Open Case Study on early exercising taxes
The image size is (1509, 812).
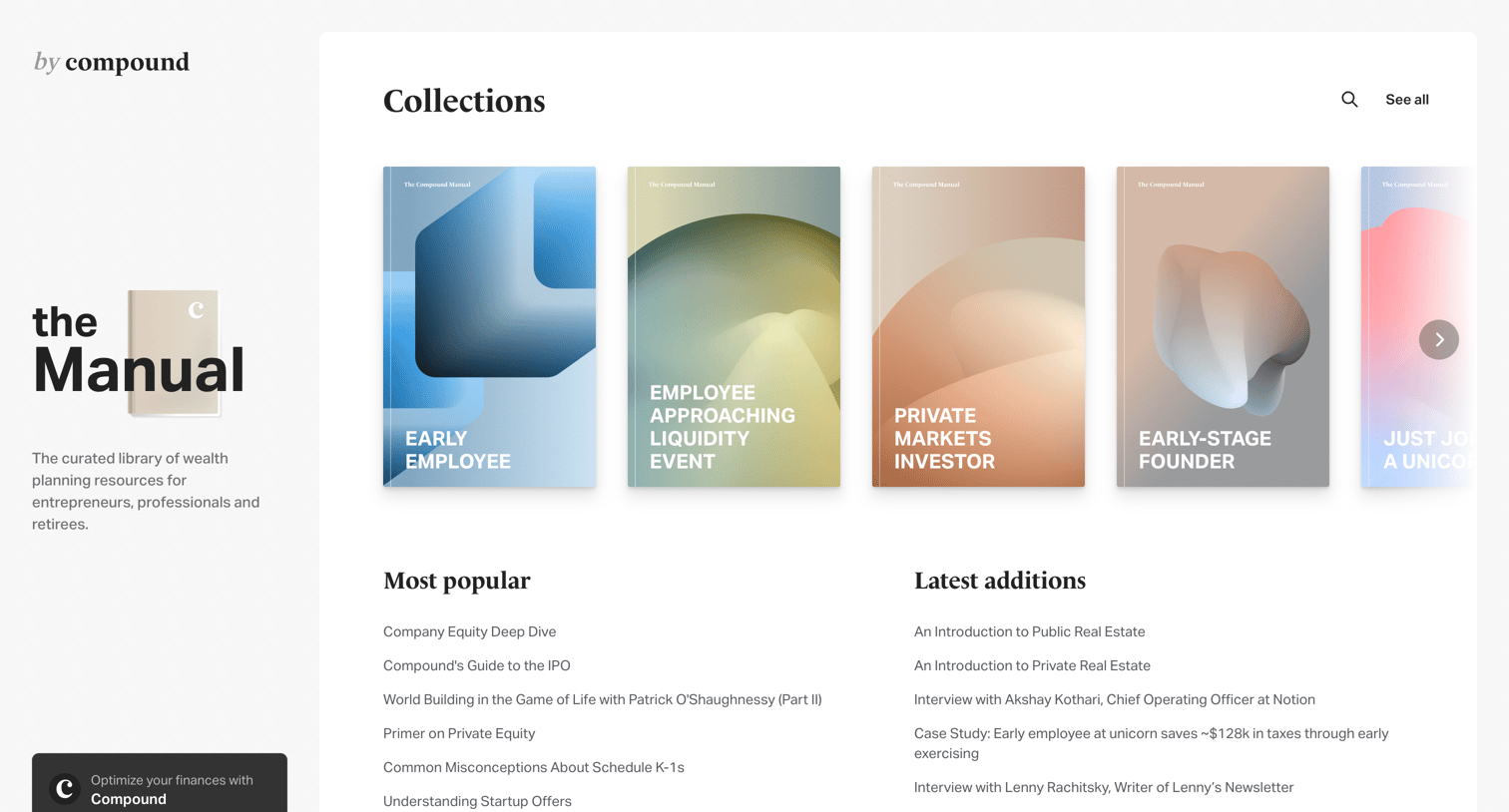click(x=1152, y=743)
